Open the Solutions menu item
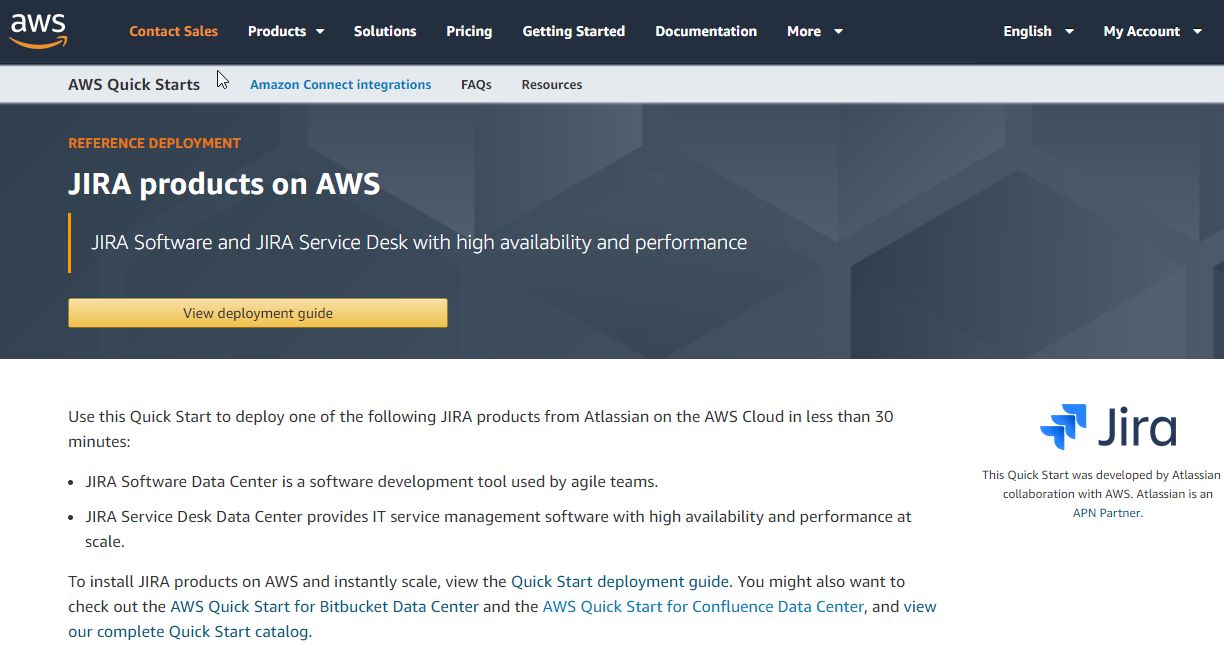Screen dimensions: 1224x647 [385, 31]
